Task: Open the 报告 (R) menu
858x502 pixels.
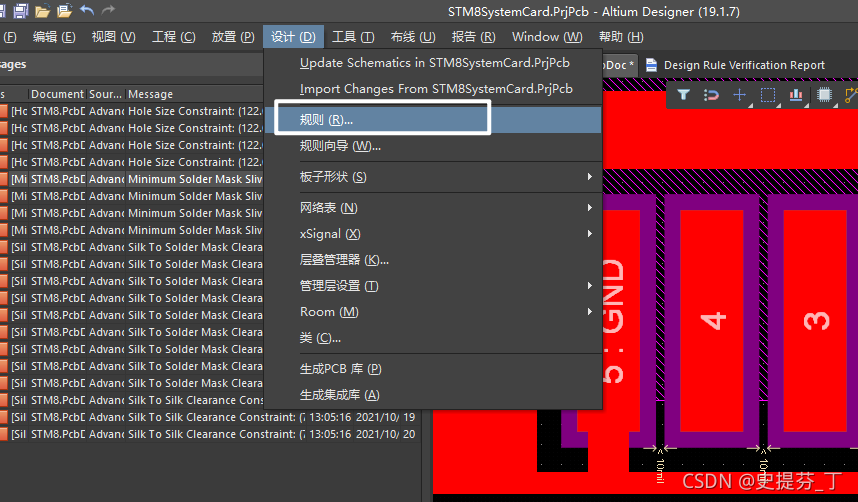Action: tap(473, 37)
